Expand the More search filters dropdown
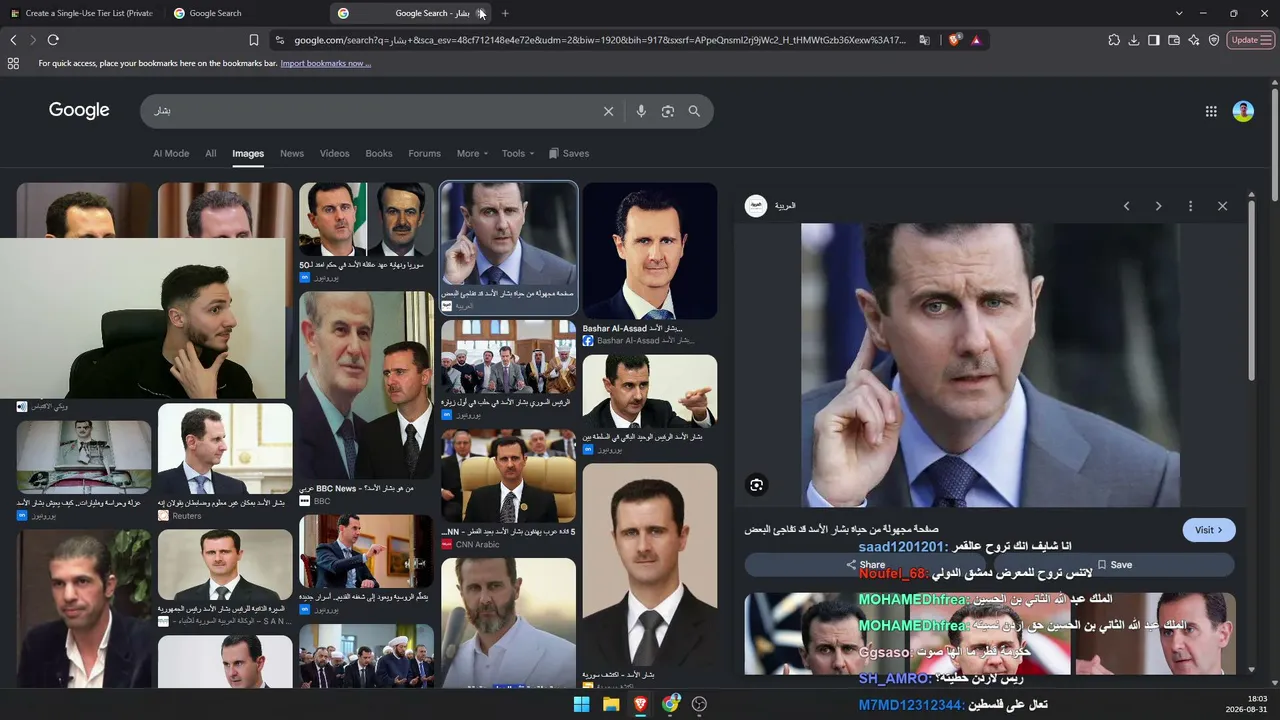The width and height of the screenshot is (1280, 720). pos(472,154)
